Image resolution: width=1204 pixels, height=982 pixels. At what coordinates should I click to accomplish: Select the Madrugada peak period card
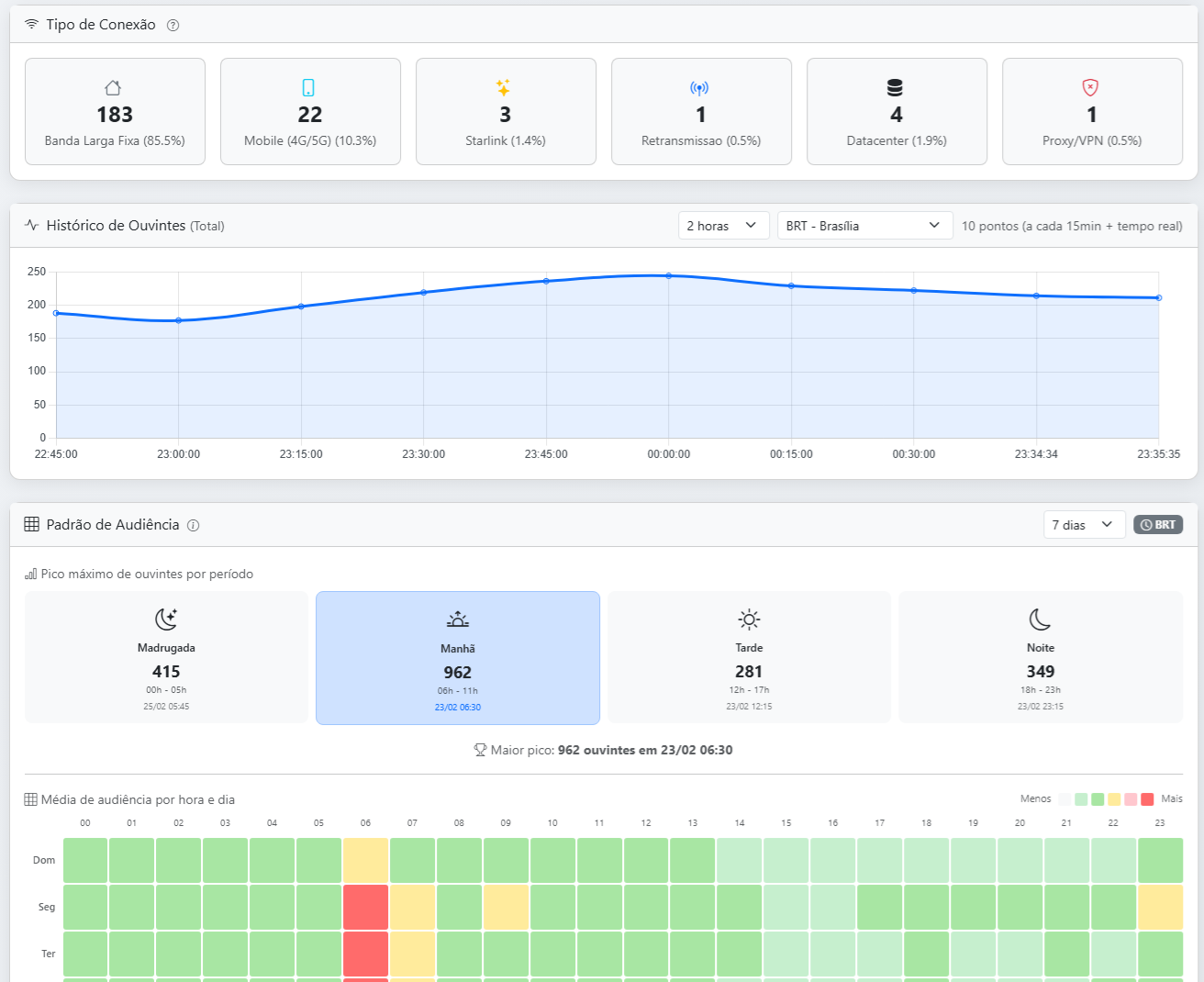click(166, 657)
